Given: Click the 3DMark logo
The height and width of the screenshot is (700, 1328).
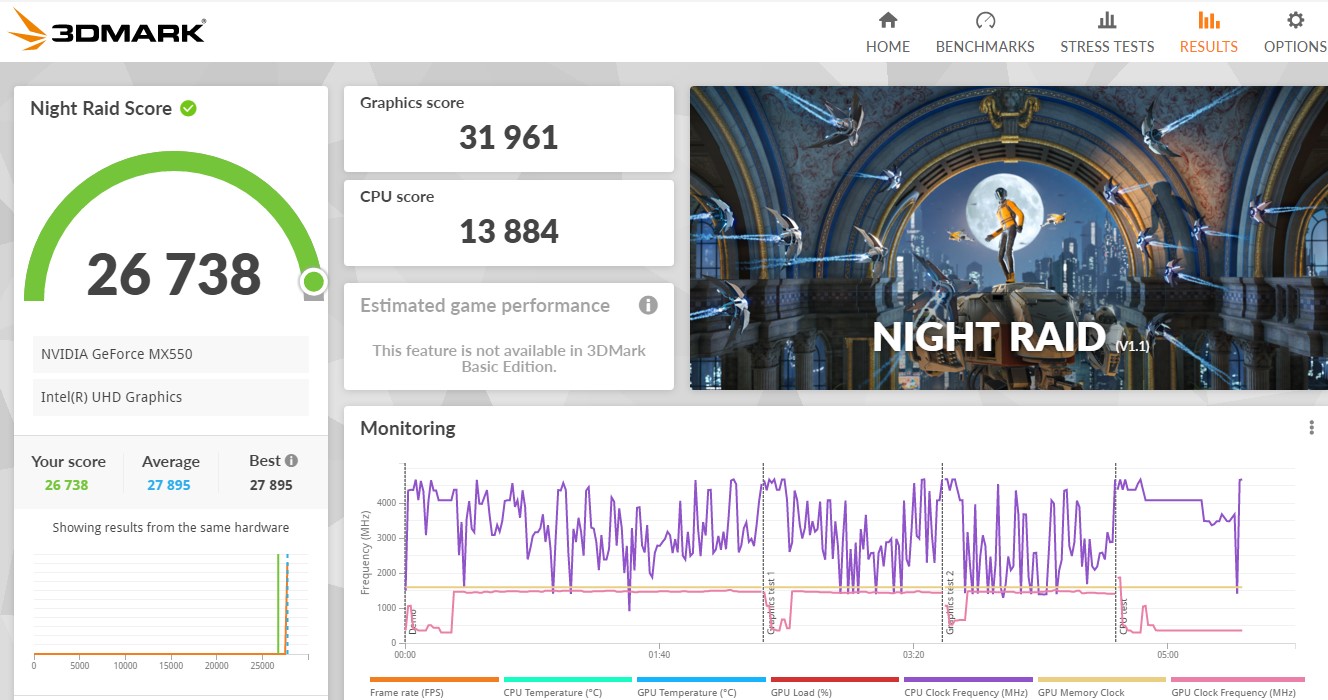Looking at the screenshot, I should click(x=107, y=31).
